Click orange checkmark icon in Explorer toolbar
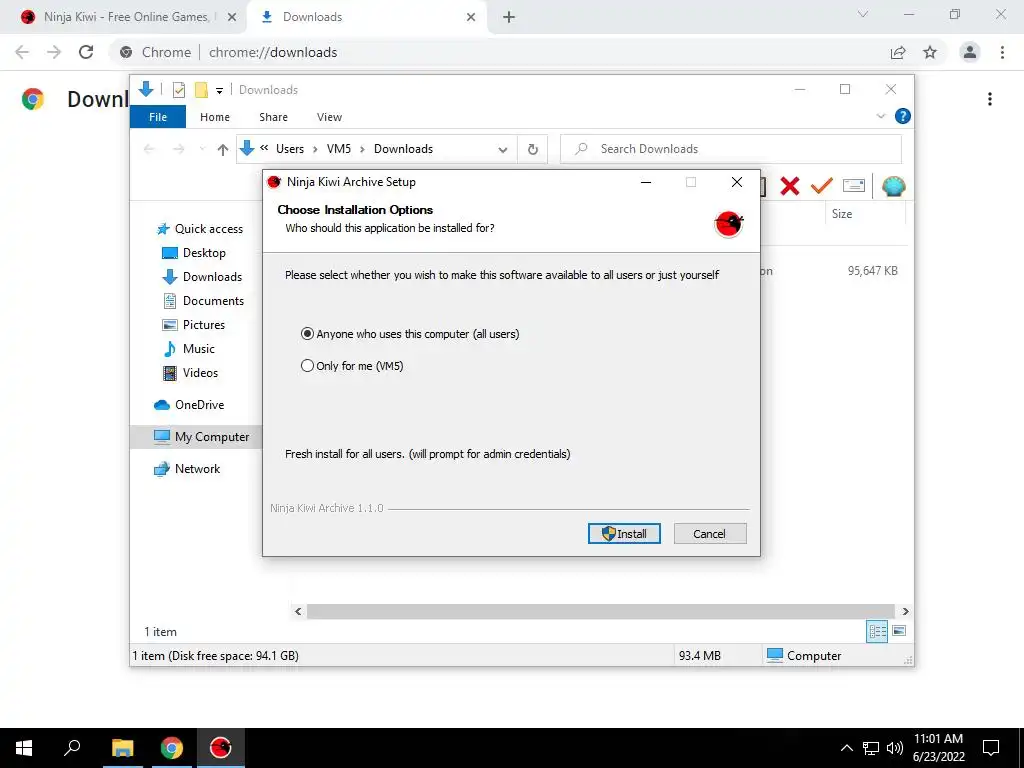This screenshot has height=768, width=1024. pos(821,186)
